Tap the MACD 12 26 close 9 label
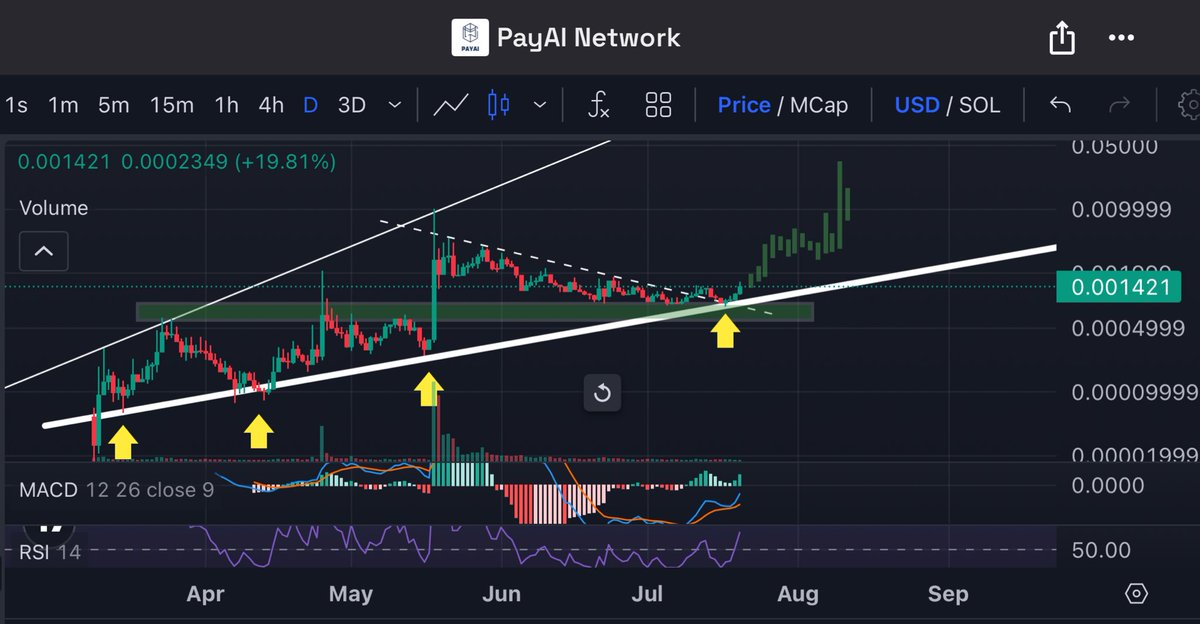 pos(117,490)
